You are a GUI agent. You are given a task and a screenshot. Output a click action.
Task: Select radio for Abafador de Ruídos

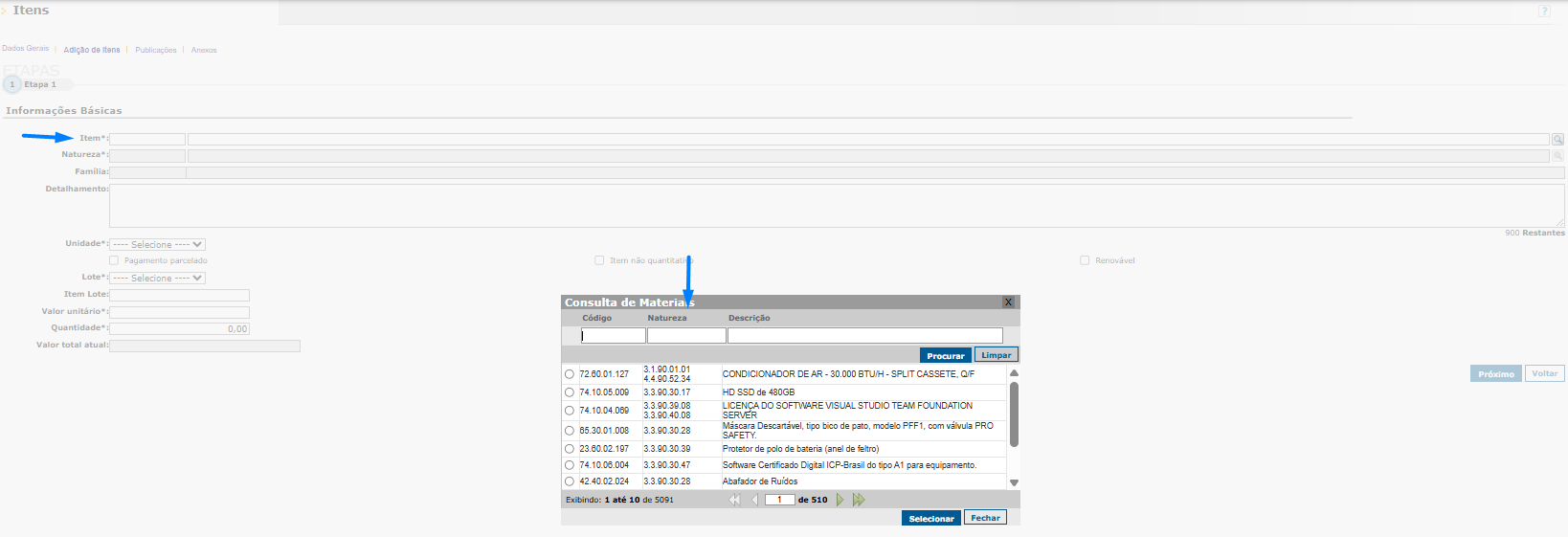click(570, 481)
